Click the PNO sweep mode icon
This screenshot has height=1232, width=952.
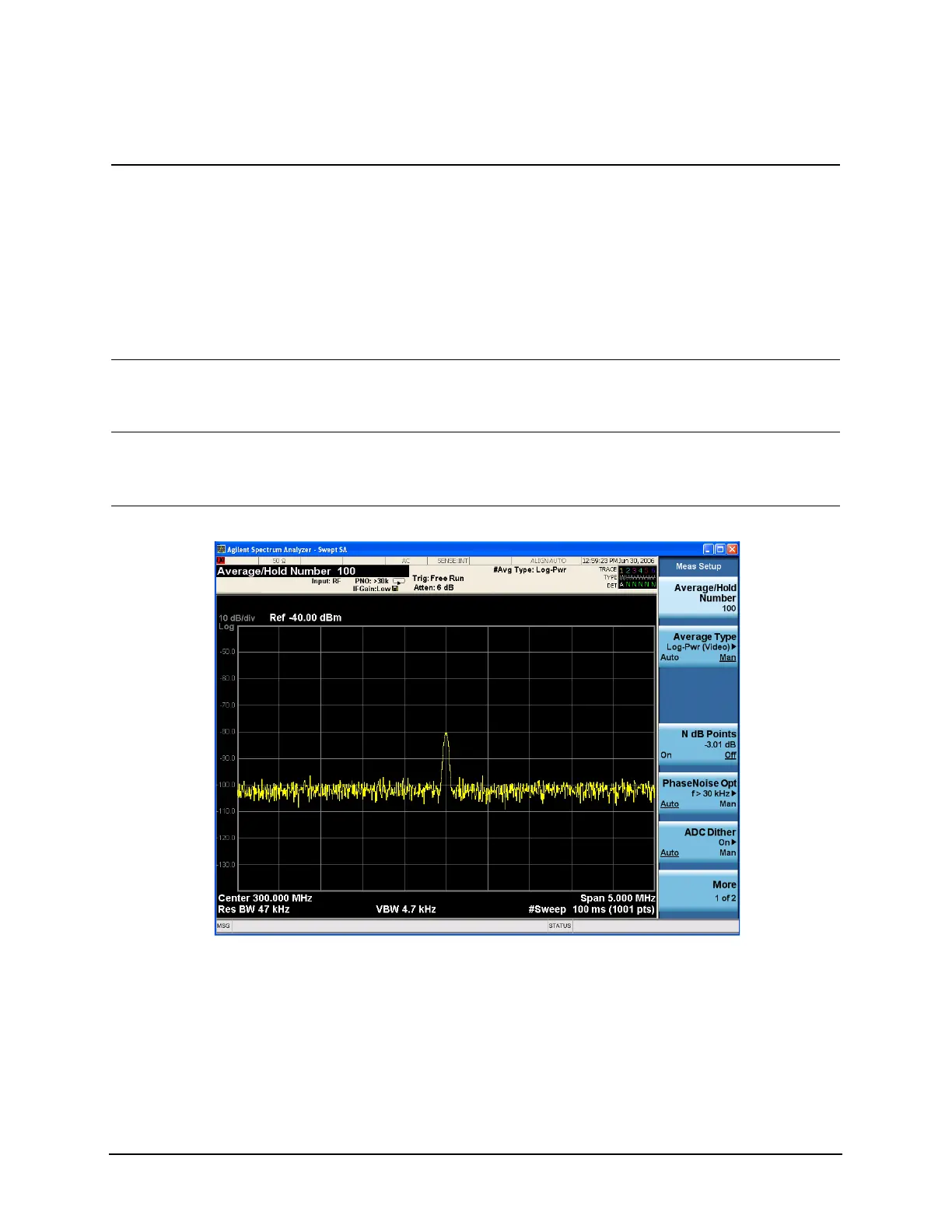(399, 581)
